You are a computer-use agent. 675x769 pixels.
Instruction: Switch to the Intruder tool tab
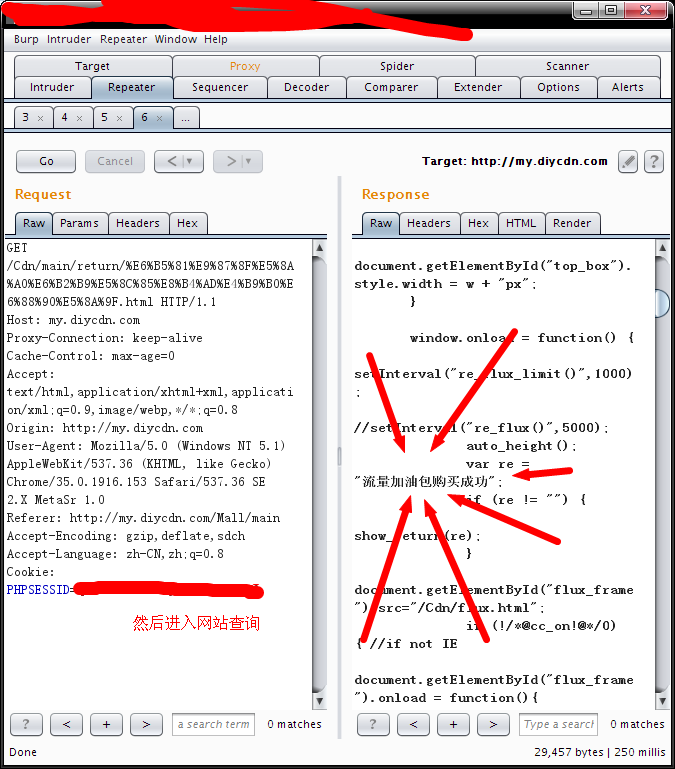52,87
